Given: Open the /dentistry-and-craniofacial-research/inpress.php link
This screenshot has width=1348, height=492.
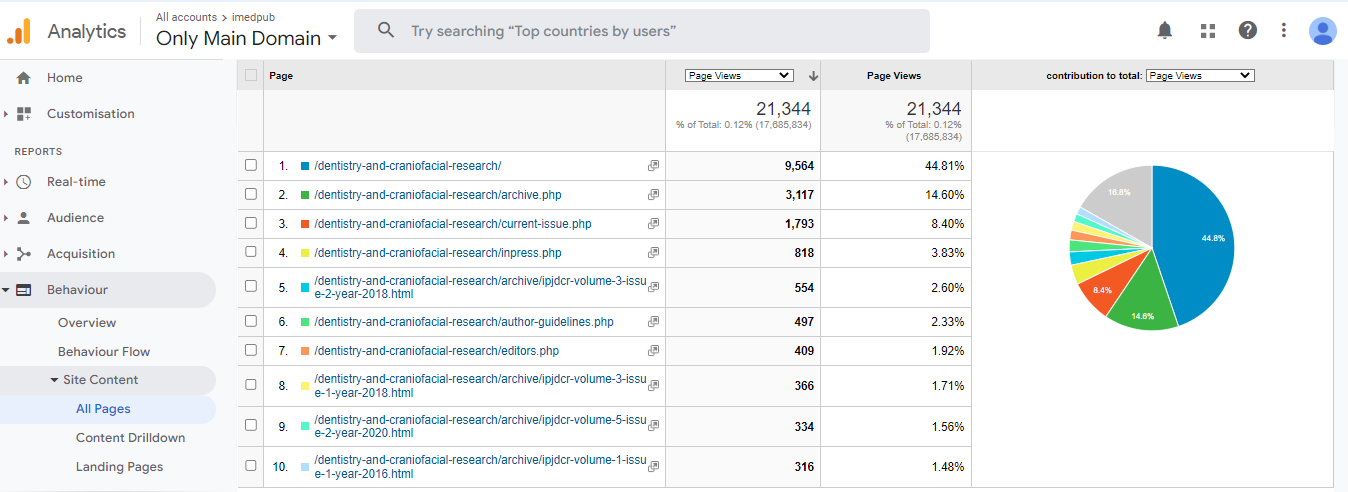Looking at the screenshot, I should click(437, 253).
